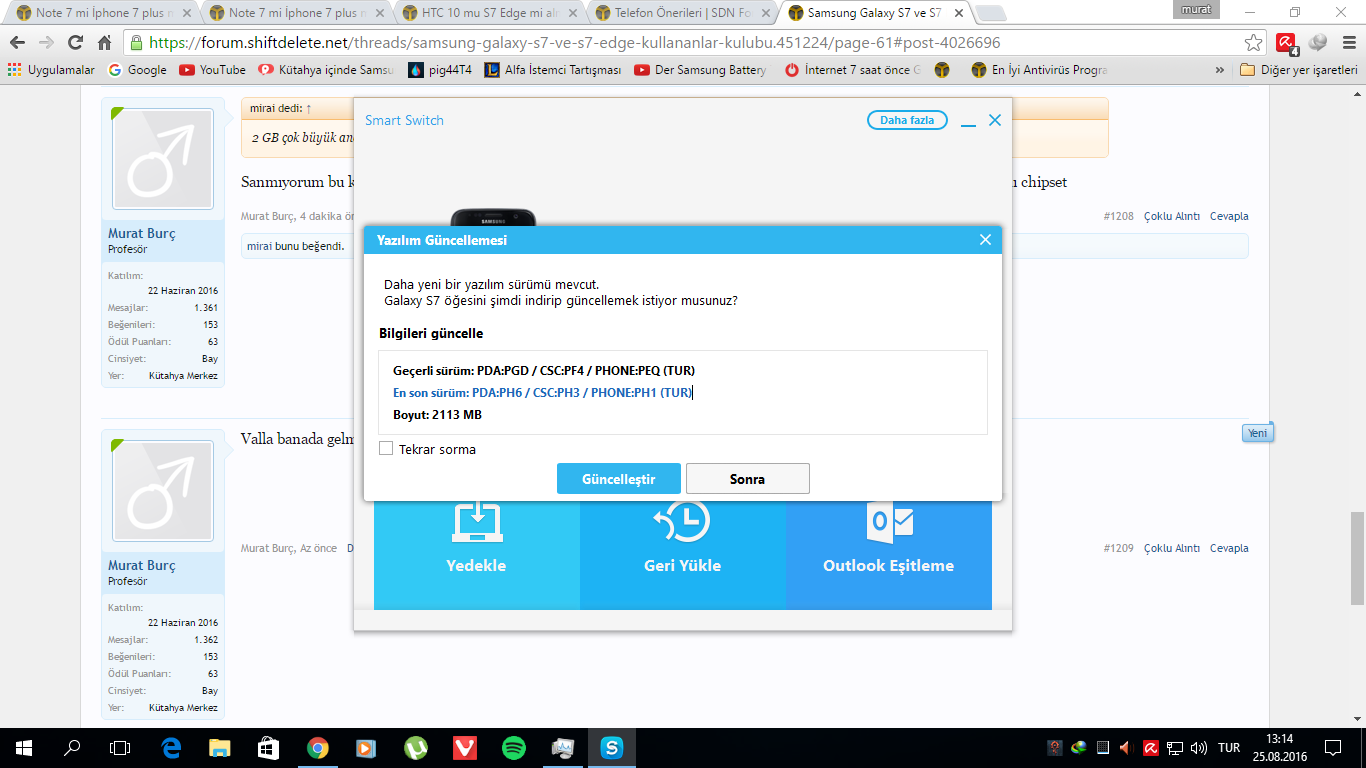Viewport: 1366px width, 768px height.
Task: Open a new Chrome tab
Action: point(990,13)
